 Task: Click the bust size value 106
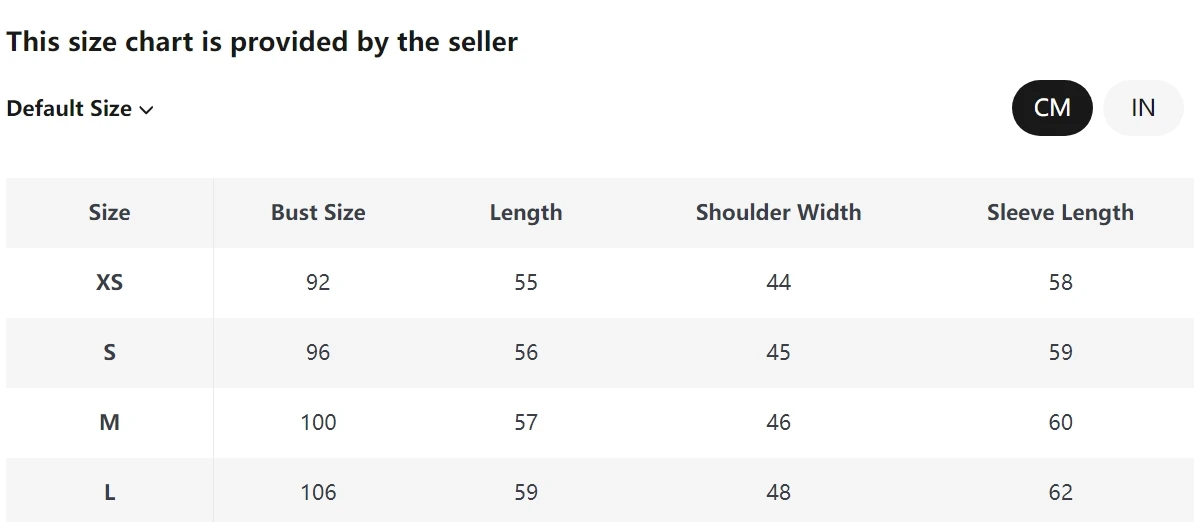318,492
